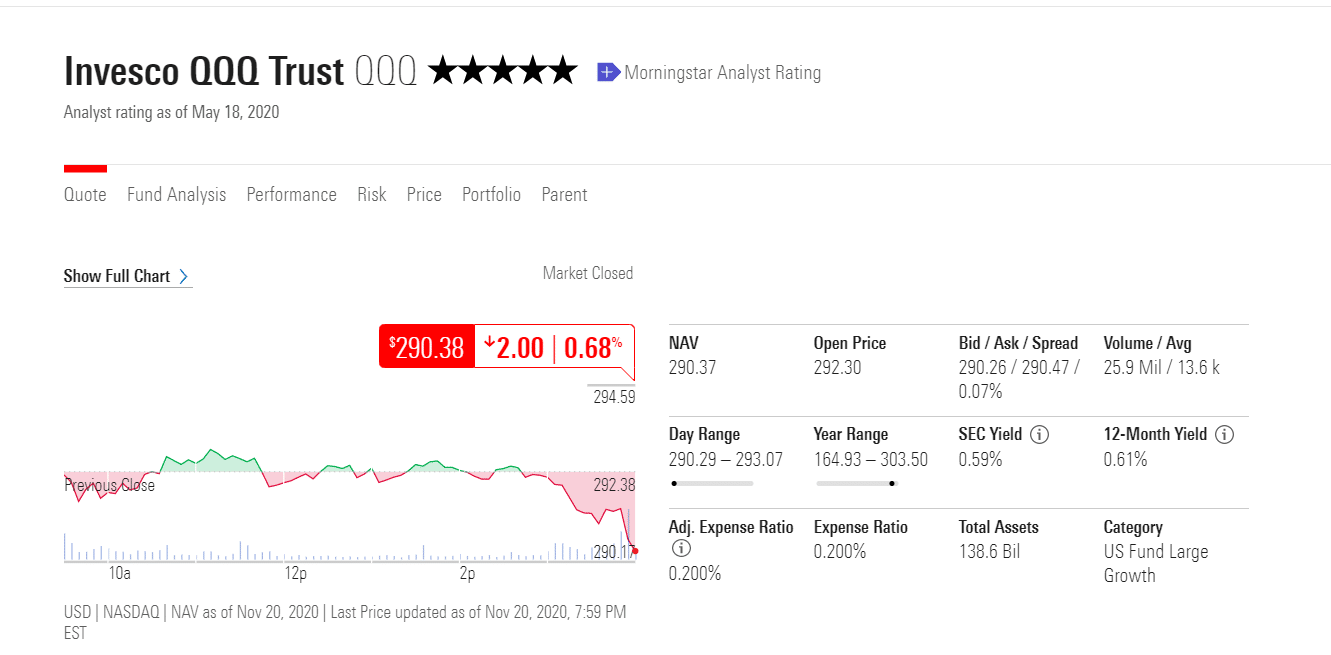This screenshot has width=1331, height=655.
Task: Click the NAV value 290.37
Action: (x=692, y=368)
